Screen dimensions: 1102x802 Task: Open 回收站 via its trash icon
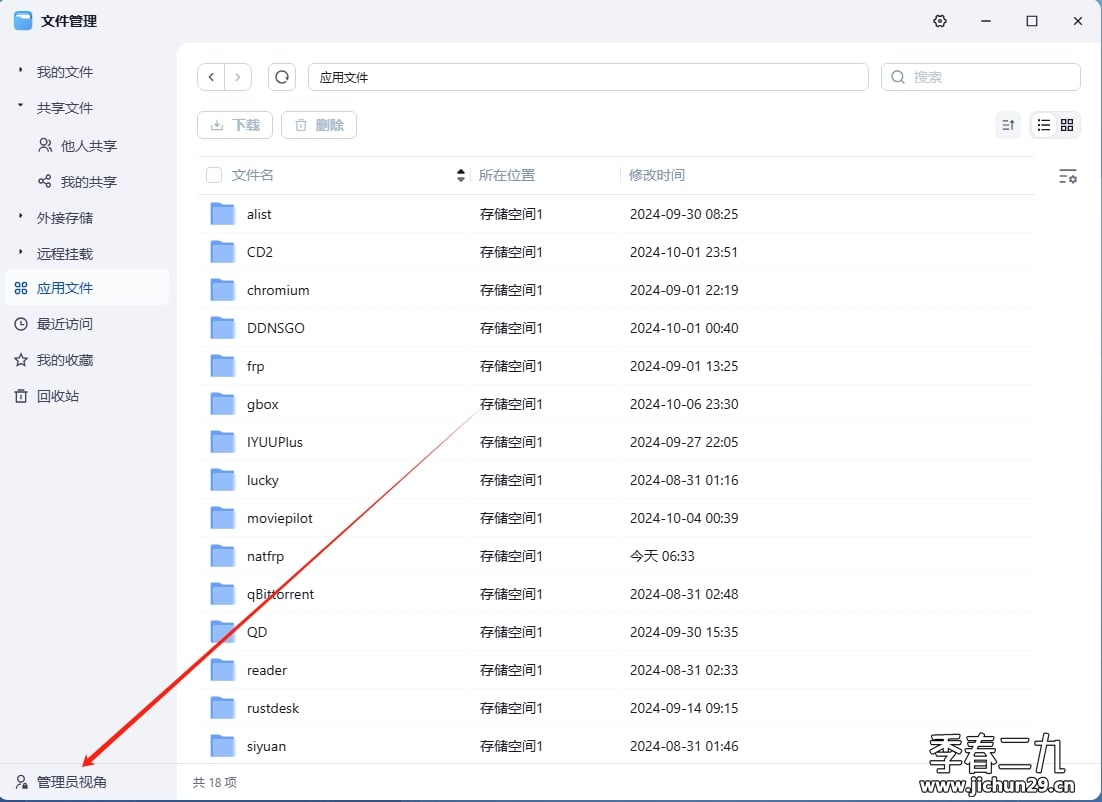click(x=21, y=396)
